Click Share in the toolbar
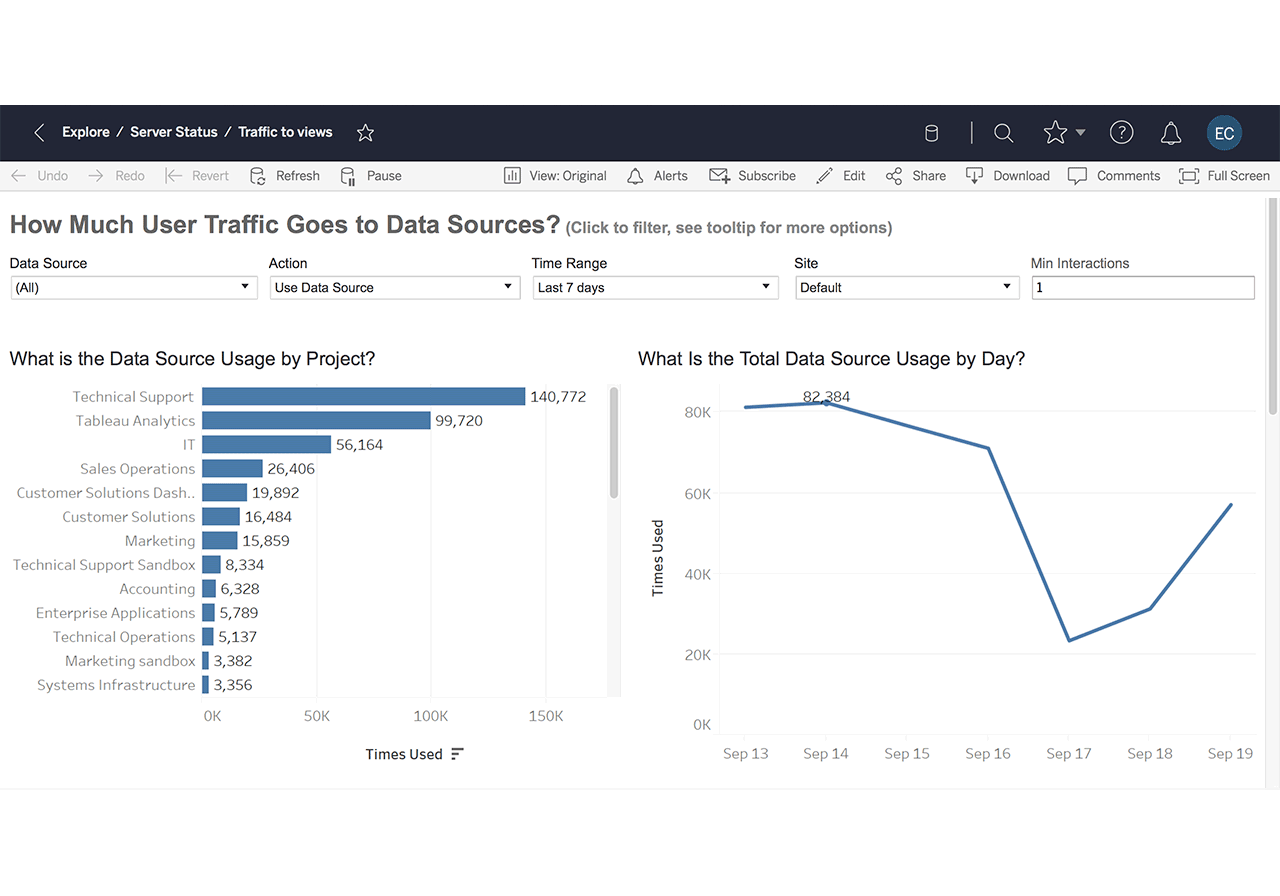The width and height of the screenshot is (1280, 896). pos(916,176)
